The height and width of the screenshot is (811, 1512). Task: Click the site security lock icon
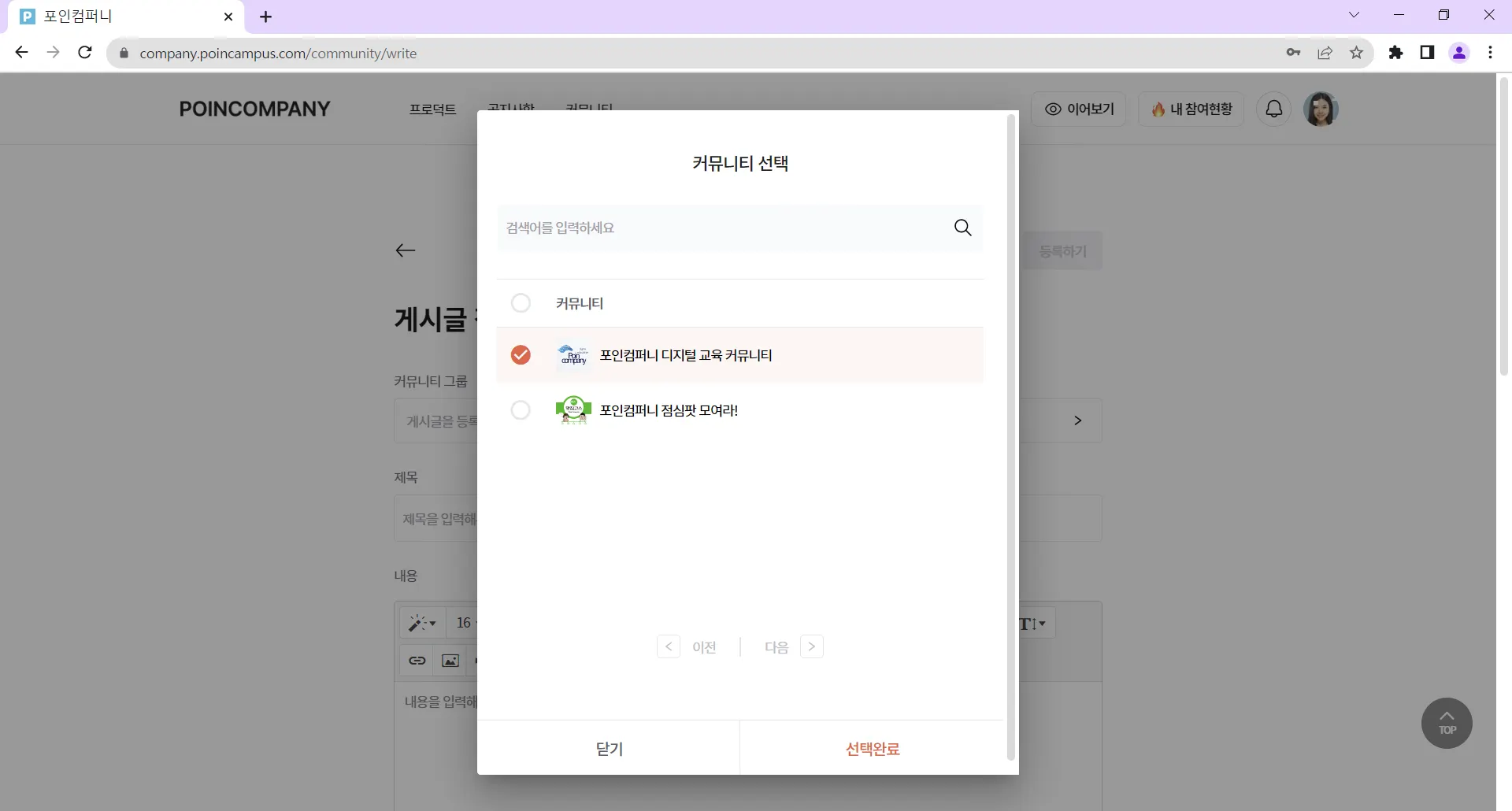124,53
